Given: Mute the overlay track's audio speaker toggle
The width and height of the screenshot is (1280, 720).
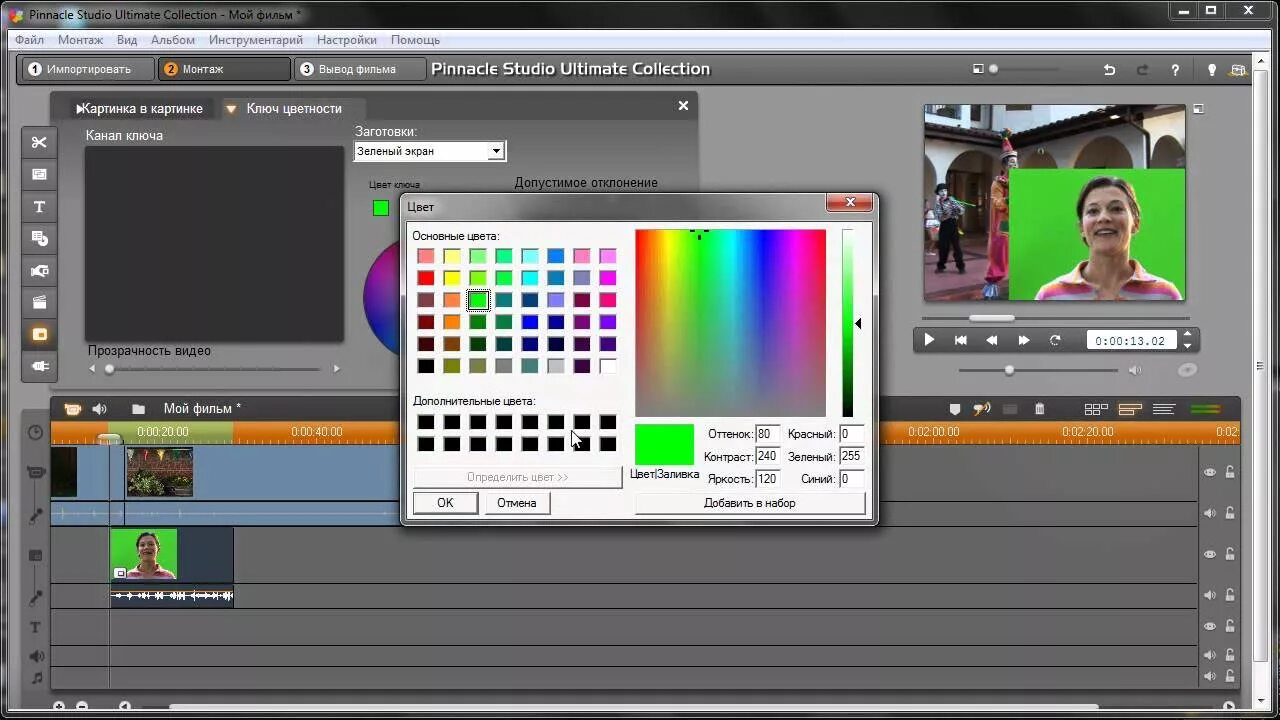Looking at the screenshot, I should 1210,595.
